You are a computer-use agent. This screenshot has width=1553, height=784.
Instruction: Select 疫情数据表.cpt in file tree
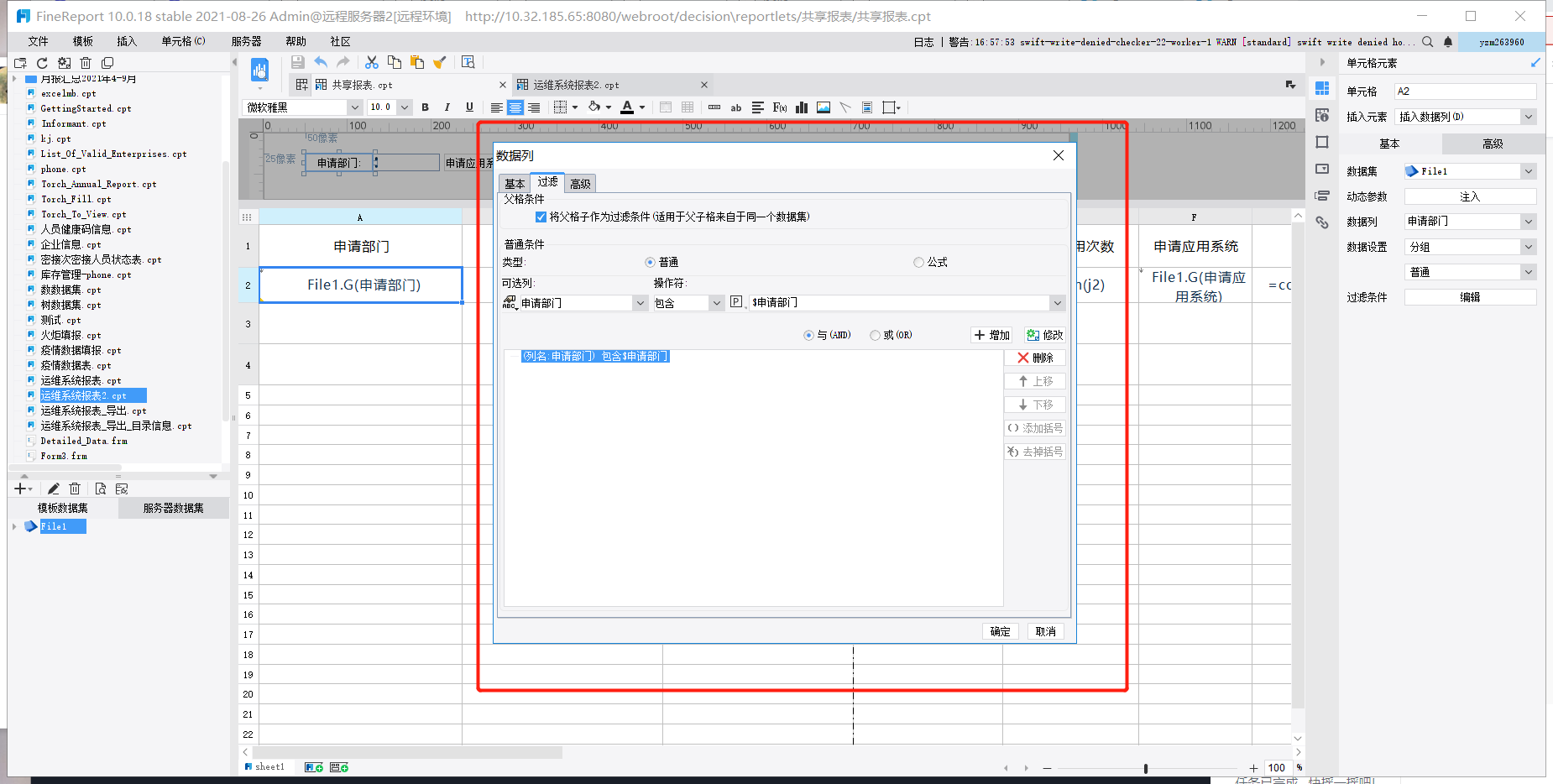(x=76, y=365)
